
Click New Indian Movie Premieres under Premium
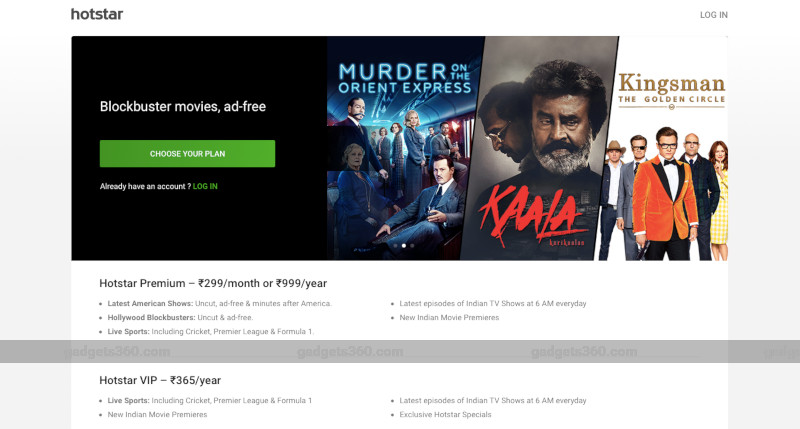[x=449, y=317]
